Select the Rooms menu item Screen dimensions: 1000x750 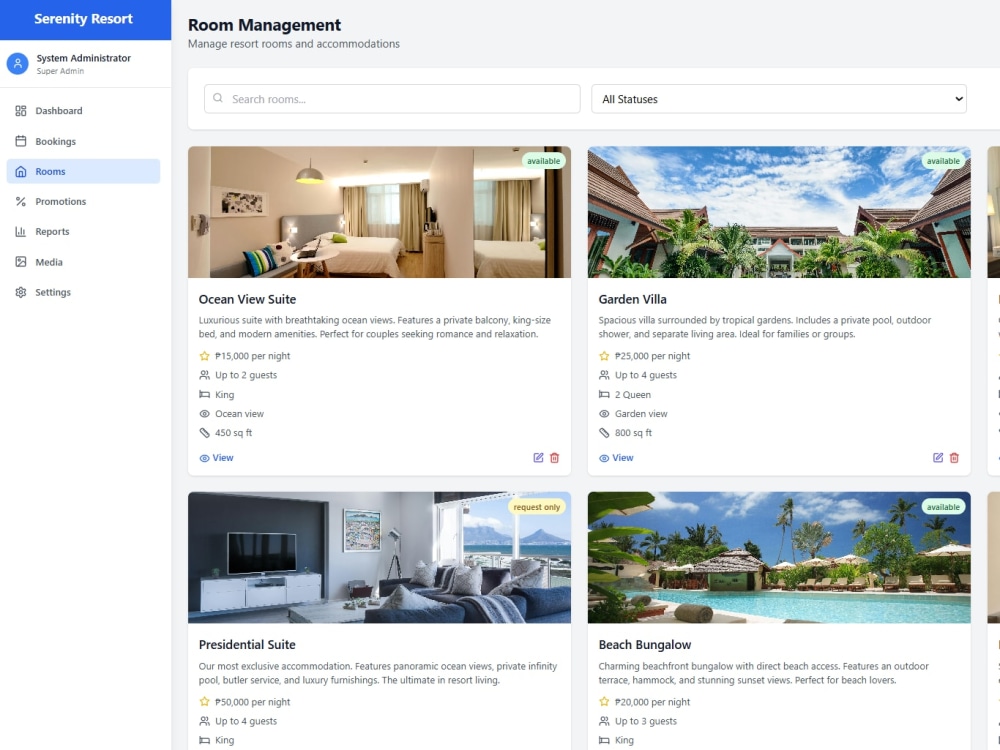click(x=84, y=172)
